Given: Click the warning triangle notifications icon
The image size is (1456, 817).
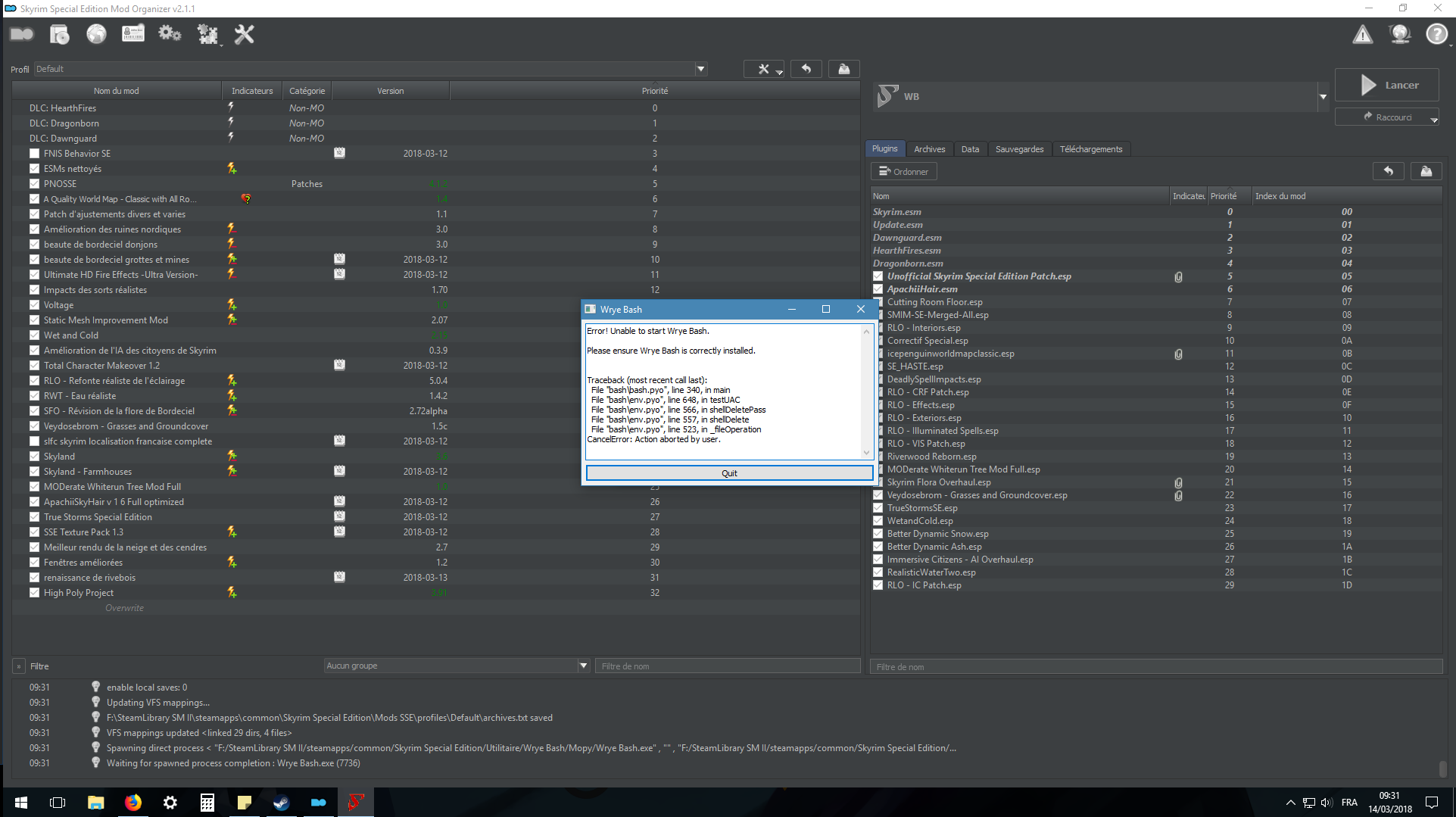Looking at the screenshot, I should coord(1363,34).
